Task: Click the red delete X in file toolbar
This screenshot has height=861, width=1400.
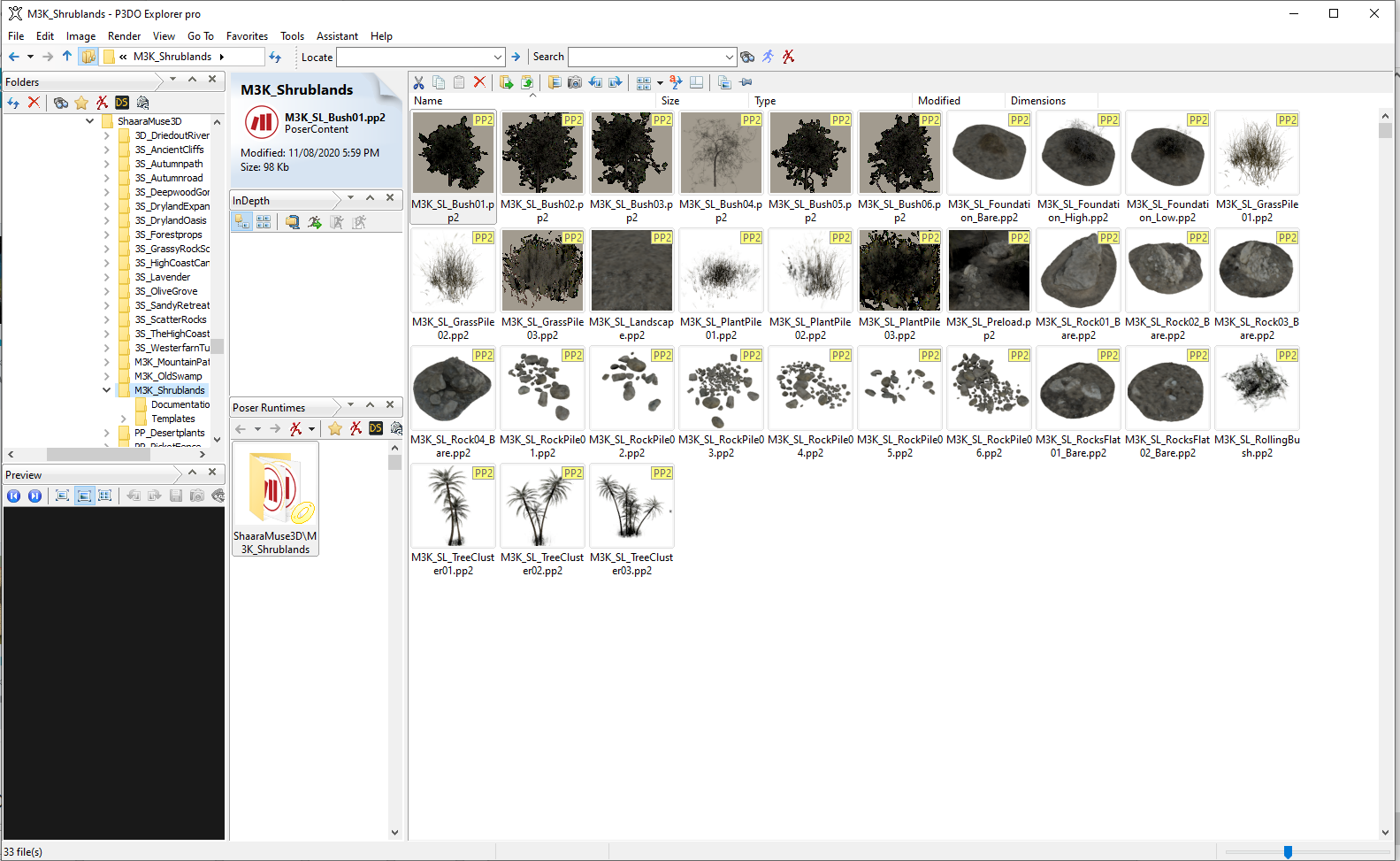Action: click(x=479, y=82)
